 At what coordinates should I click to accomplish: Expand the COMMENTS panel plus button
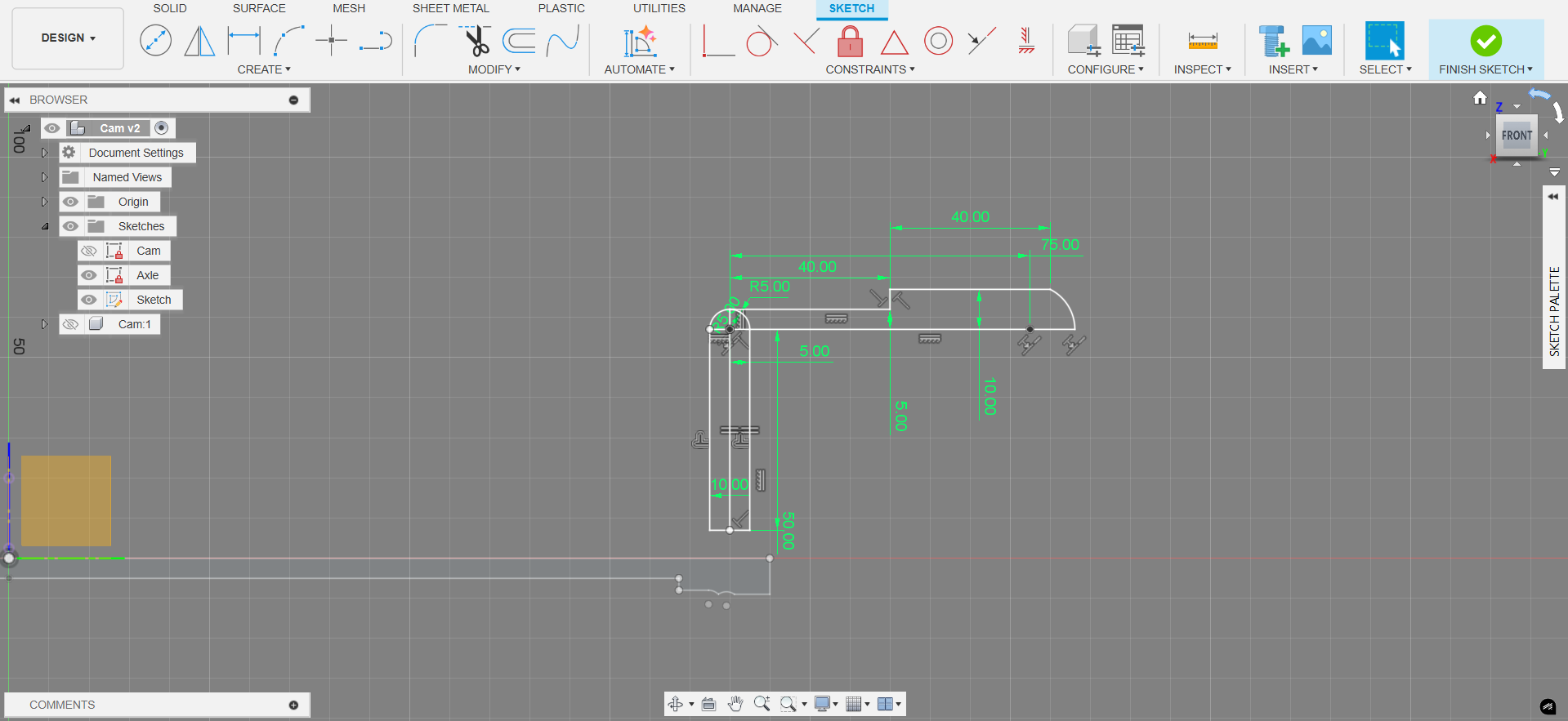293,705
